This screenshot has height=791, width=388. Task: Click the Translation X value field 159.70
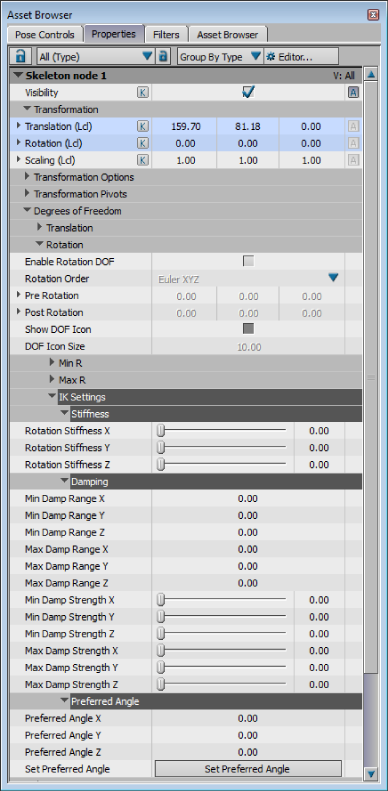(x=185, y=127)
